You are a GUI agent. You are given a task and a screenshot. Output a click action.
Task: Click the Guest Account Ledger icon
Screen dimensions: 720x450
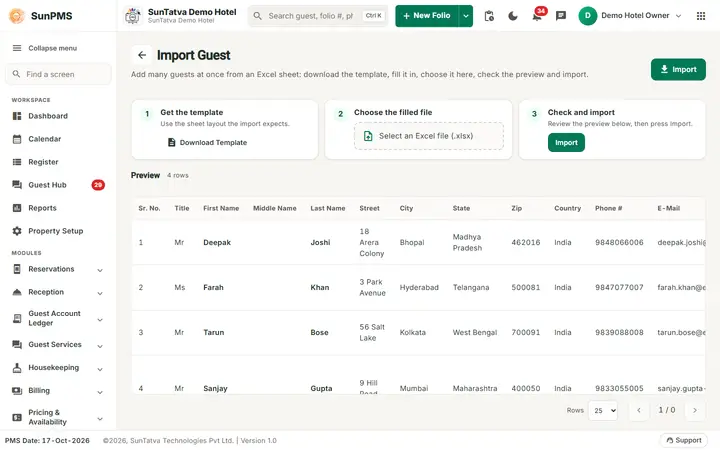pos(17,318)
